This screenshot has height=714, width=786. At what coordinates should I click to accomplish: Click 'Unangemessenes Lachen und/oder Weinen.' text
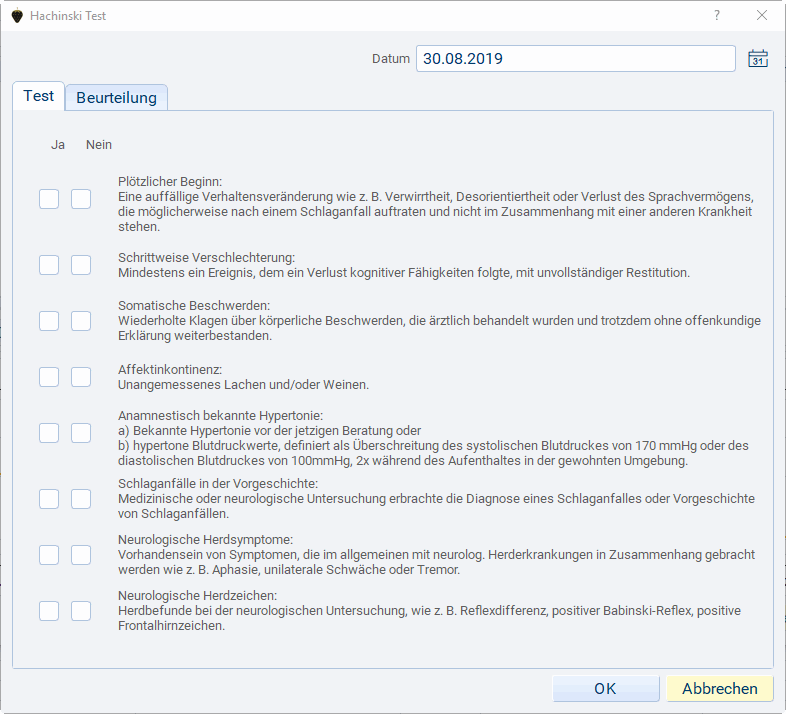[x=243, y=385]
